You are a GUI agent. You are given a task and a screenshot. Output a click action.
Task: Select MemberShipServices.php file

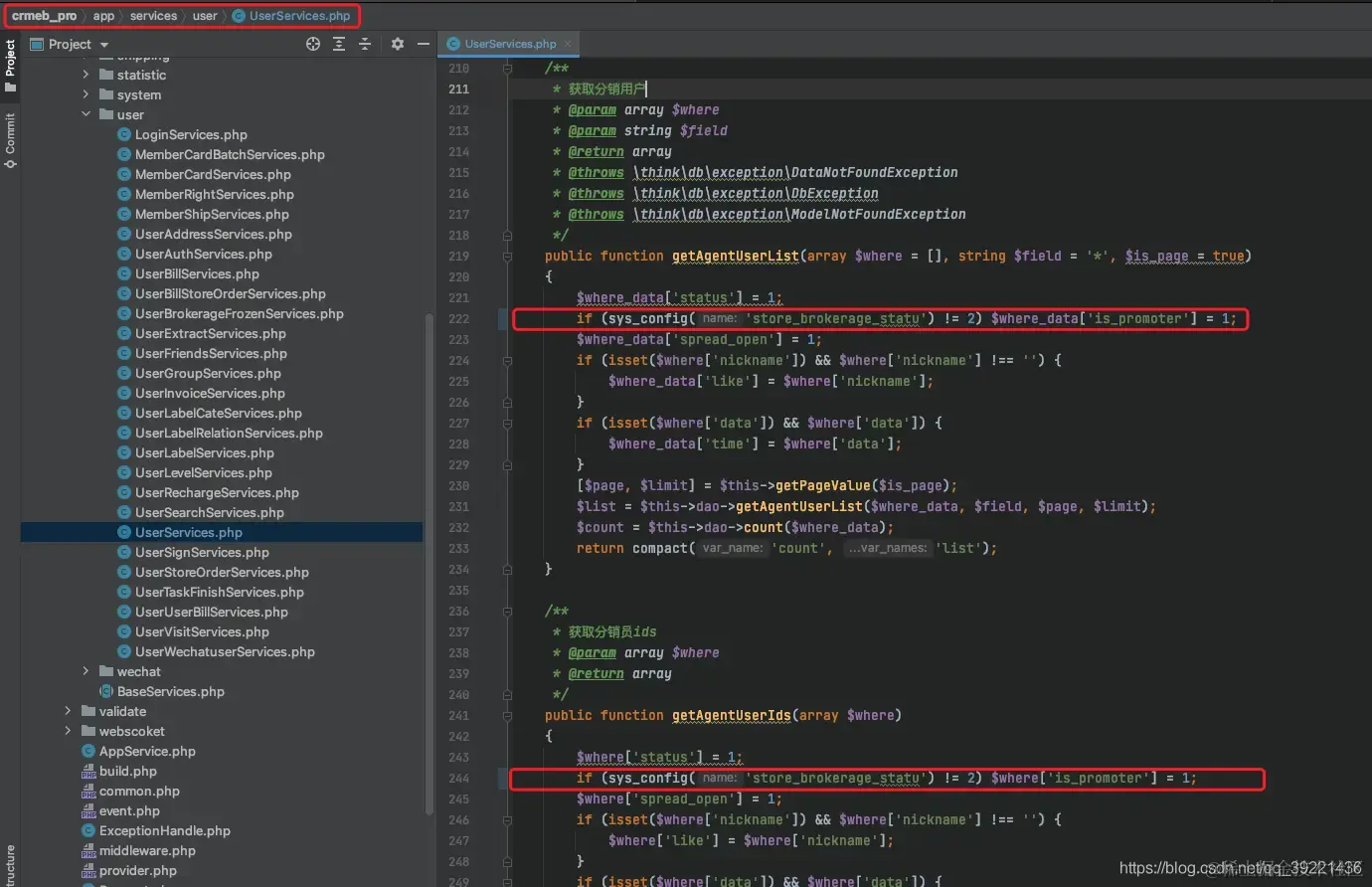[x=212, y=214]
